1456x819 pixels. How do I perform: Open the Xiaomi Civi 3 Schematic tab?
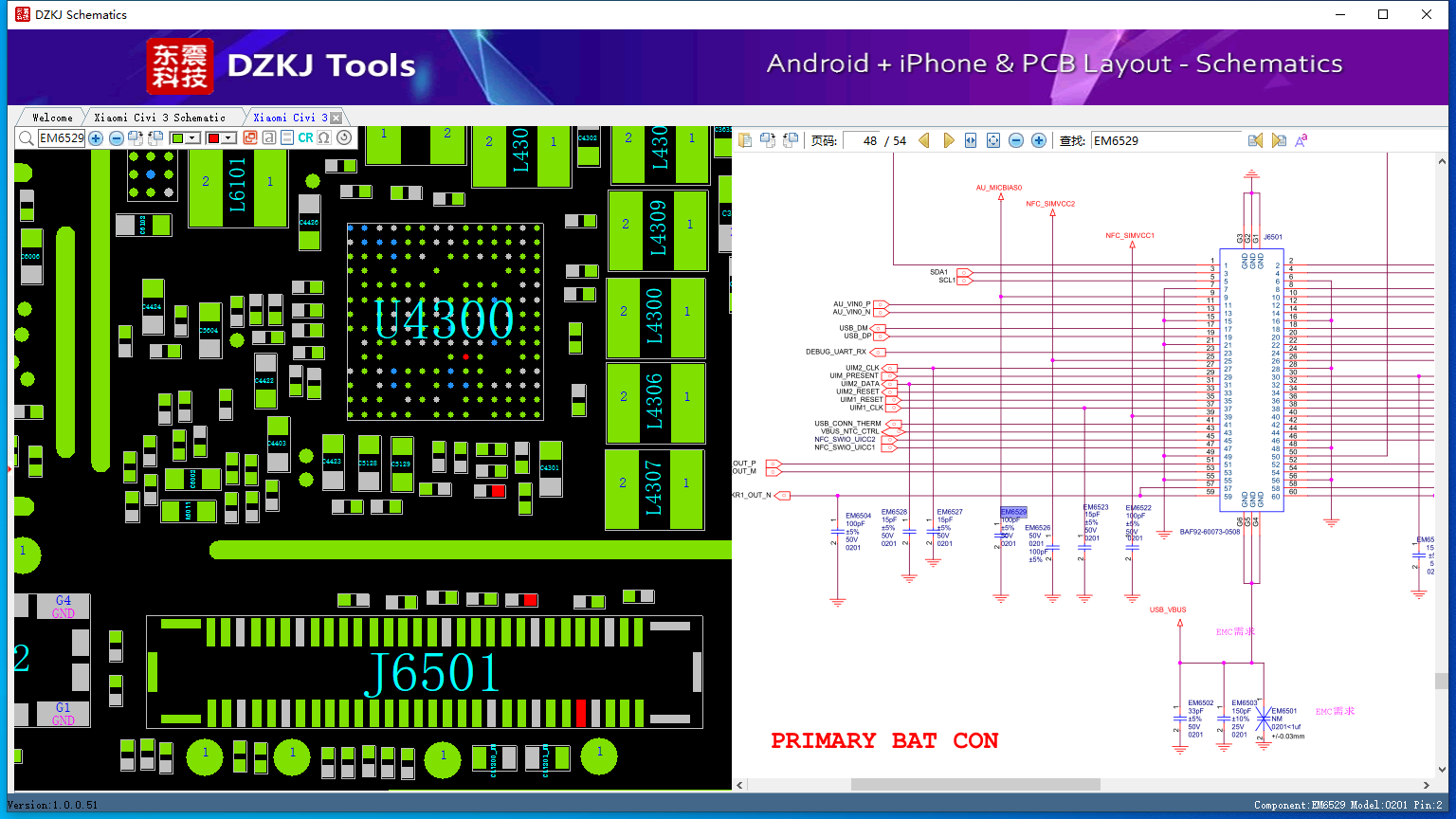tap(160, 118)
